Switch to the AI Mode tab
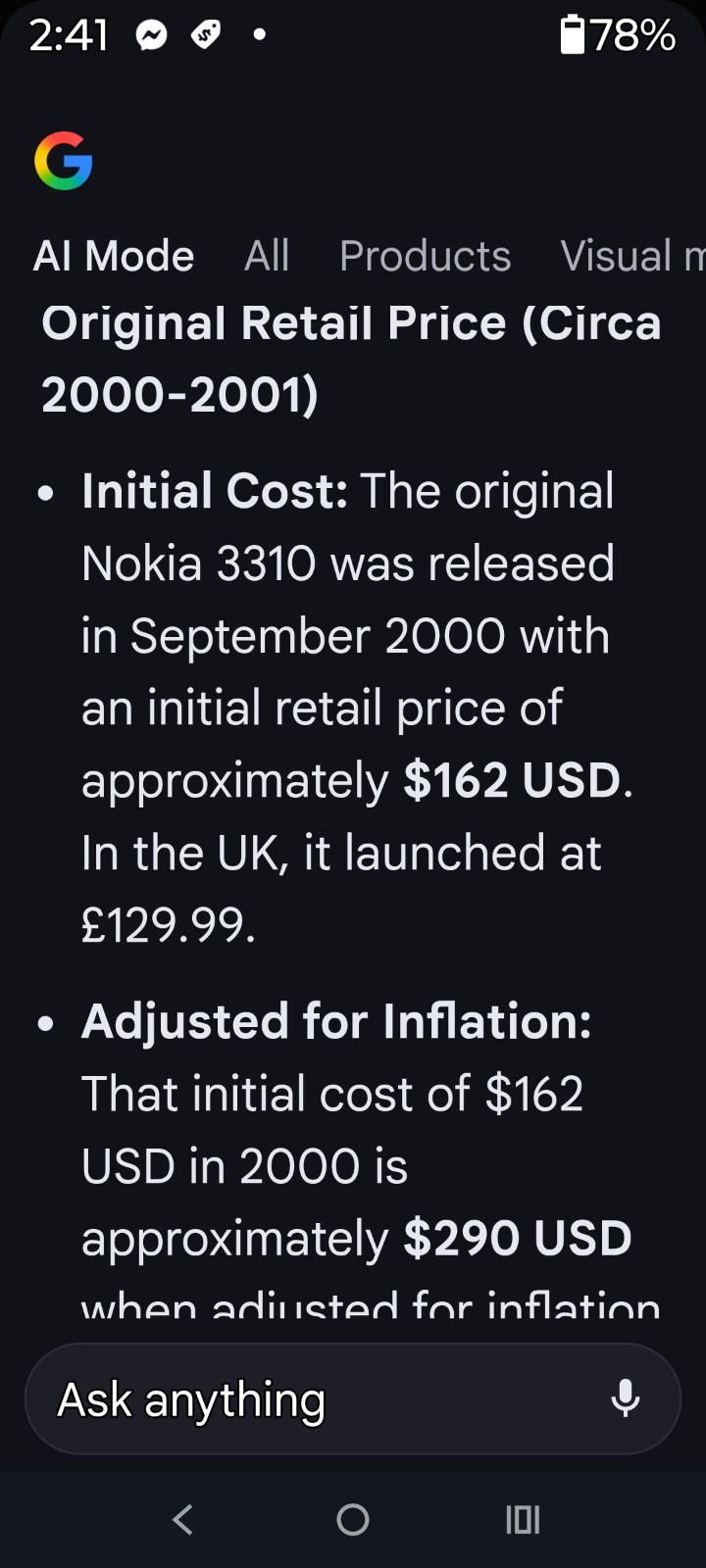The image size is (706, 1568). click(x=114, y=257)
